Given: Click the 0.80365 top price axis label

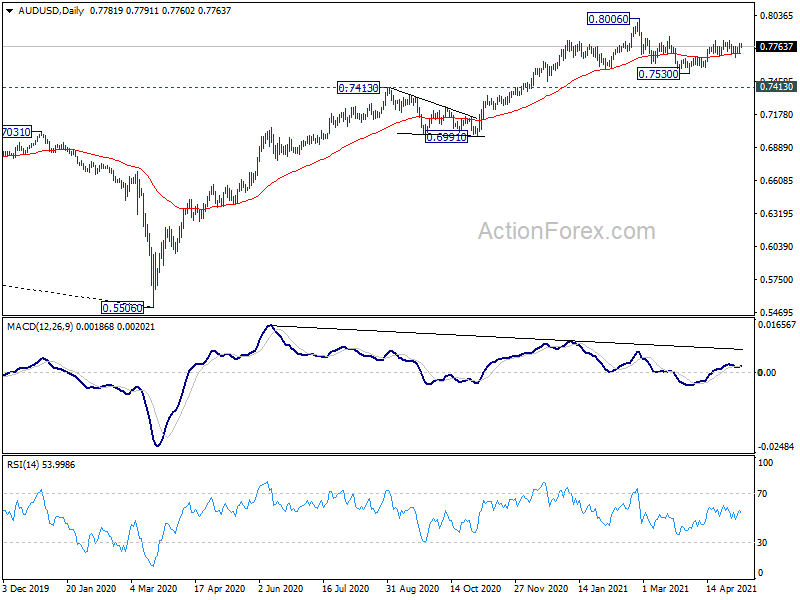Looking at the screenshot, I should point(777,16).
